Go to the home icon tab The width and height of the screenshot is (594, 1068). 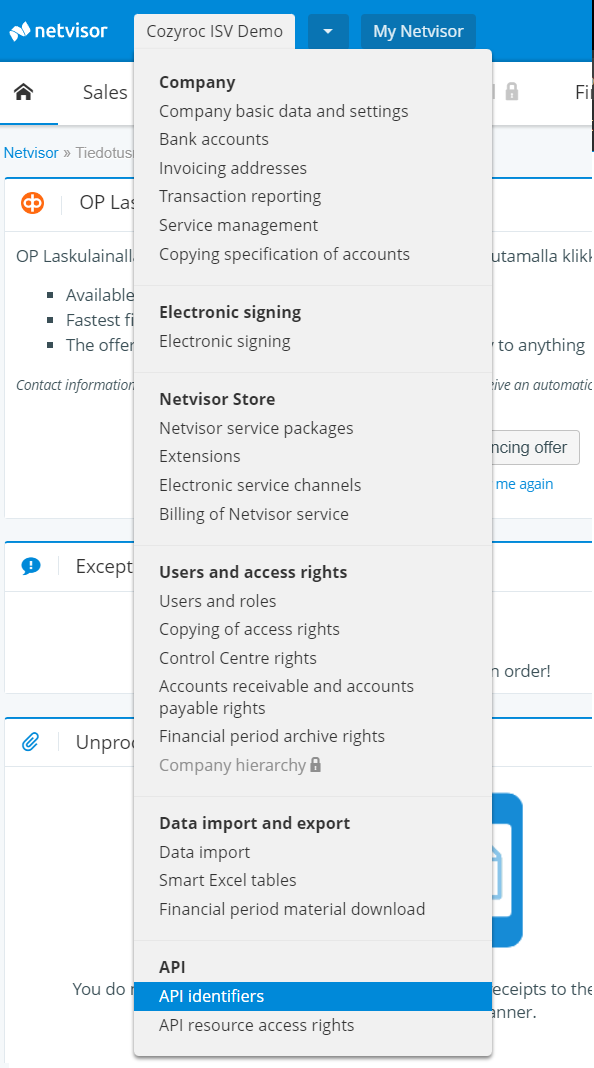(x=24, y=92)
